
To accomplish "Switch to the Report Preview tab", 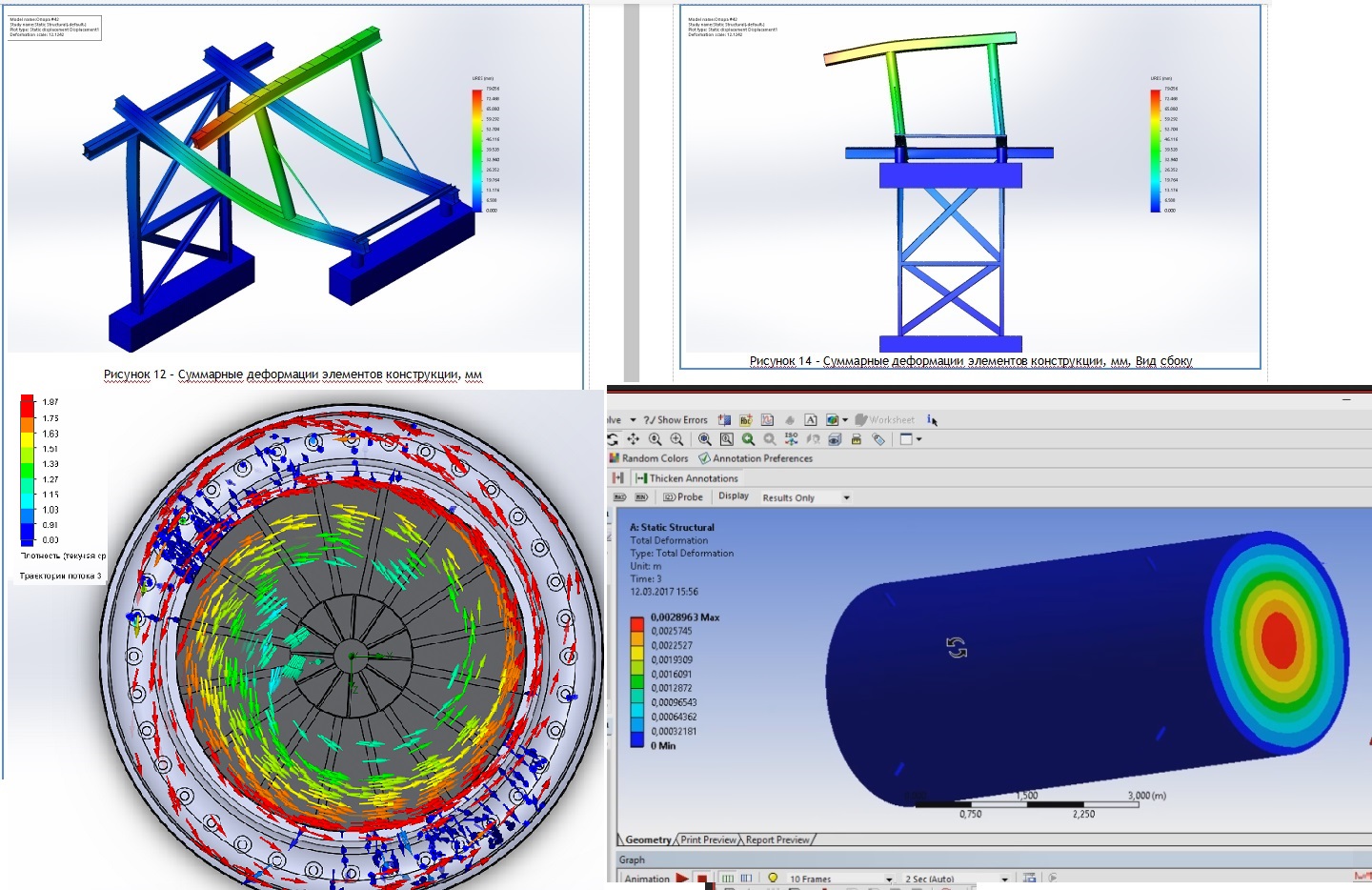I will pyautogui.click(x=777, y=839).
